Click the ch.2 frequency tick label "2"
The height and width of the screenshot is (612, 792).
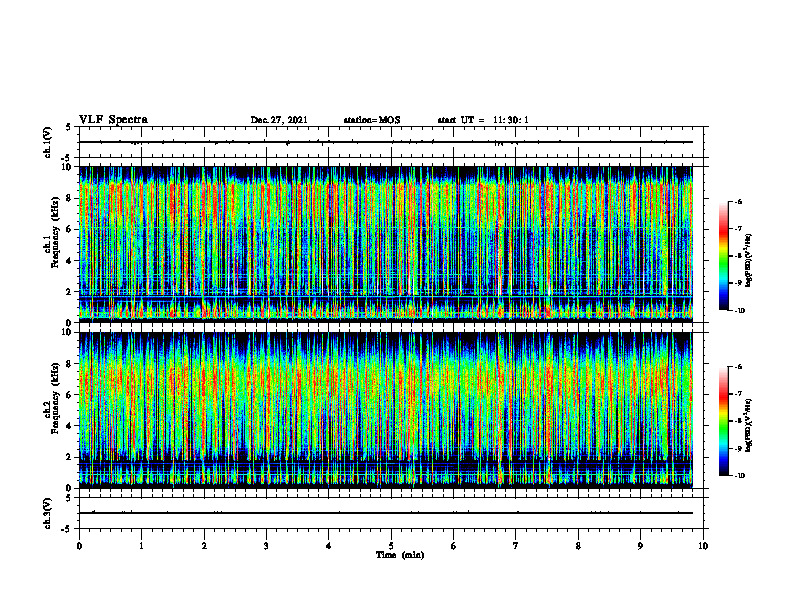pos(69,457)
